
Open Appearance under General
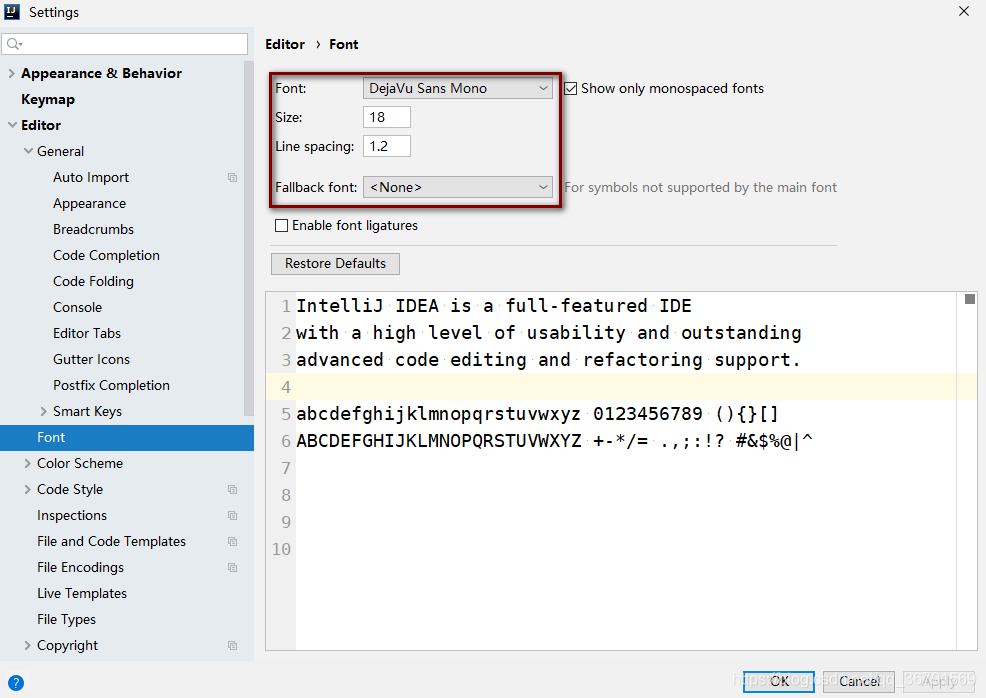pyautogui.click(x=89, y=204)
